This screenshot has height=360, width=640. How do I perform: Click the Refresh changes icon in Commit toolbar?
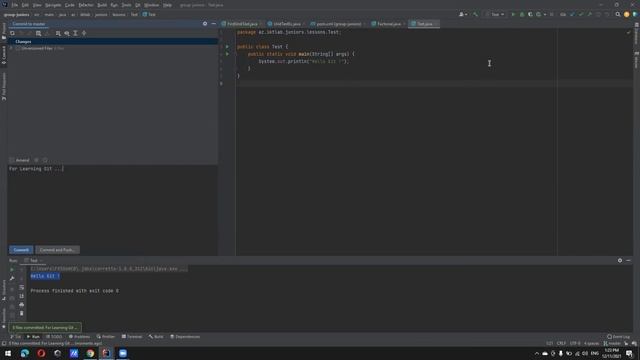click(x=12, y=33)
